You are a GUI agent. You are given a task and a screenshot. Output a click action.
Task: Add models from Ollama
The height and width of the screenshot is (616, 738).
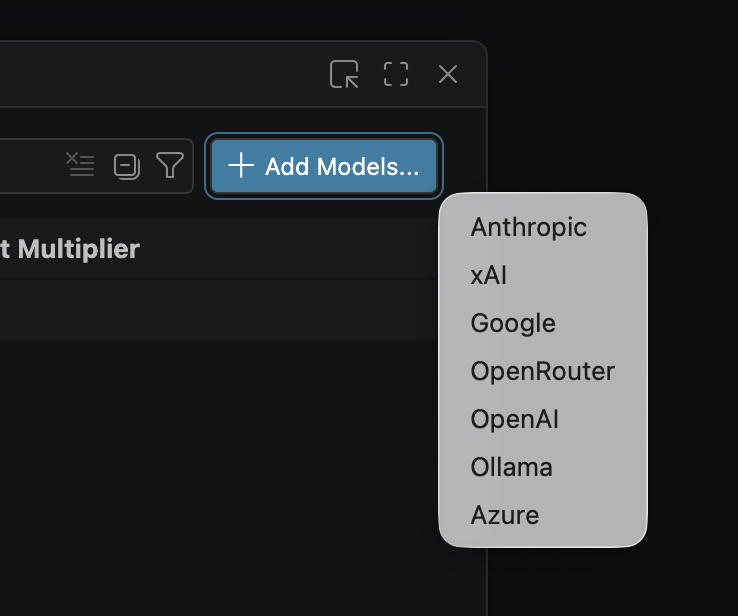[511, 467]
